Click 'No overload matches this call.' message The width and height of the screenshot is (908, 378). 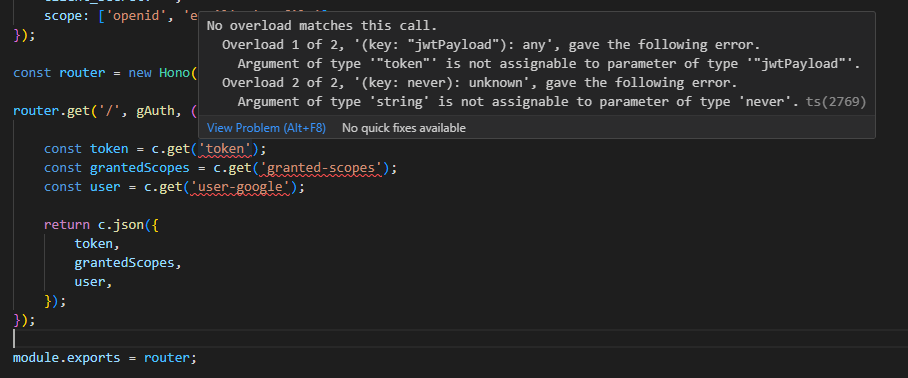pos(322,25)
